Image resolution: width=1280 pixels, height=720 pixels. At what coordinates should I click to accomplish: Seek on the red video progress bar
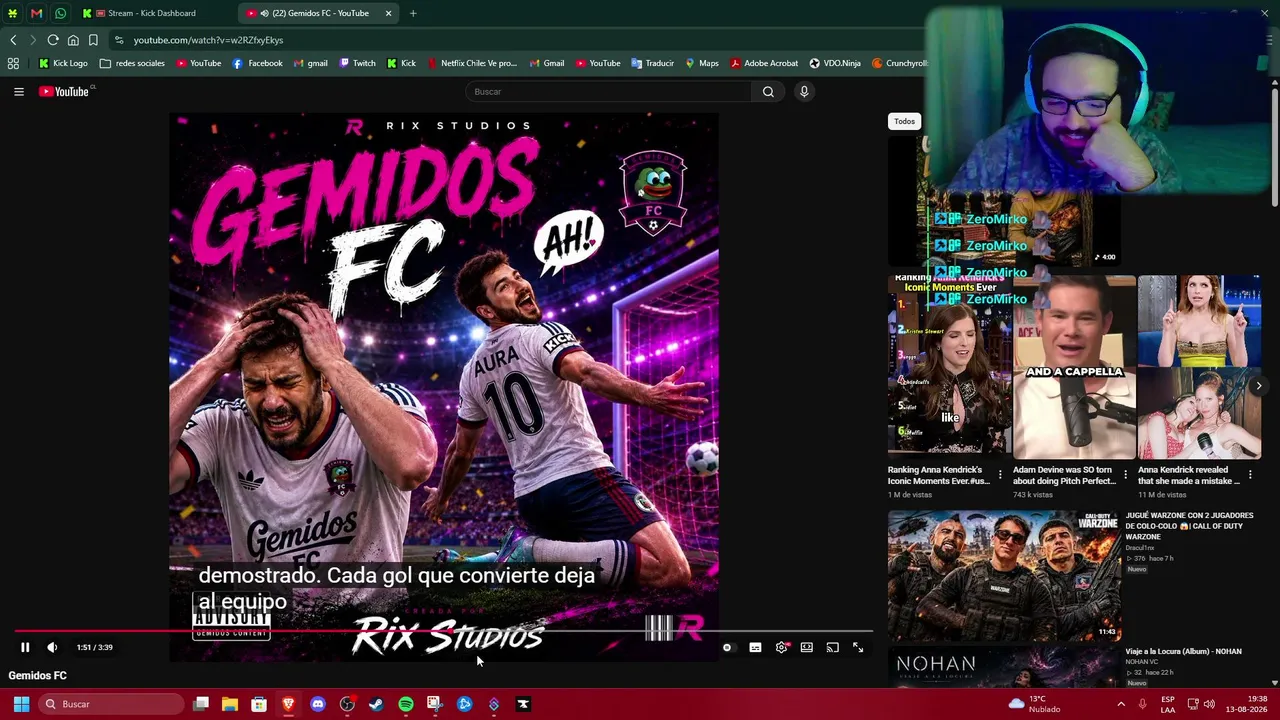coord(444,631)
